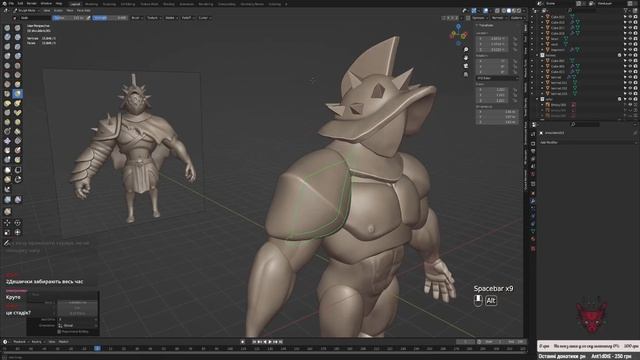Open the Remesh dropdown
Screen dimensions: 640x360
pos(499,18)
